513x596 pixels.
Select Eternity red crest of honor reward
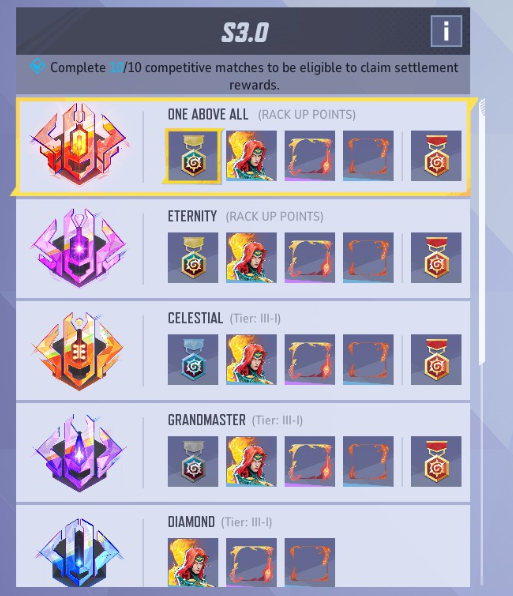click(436, 258)
